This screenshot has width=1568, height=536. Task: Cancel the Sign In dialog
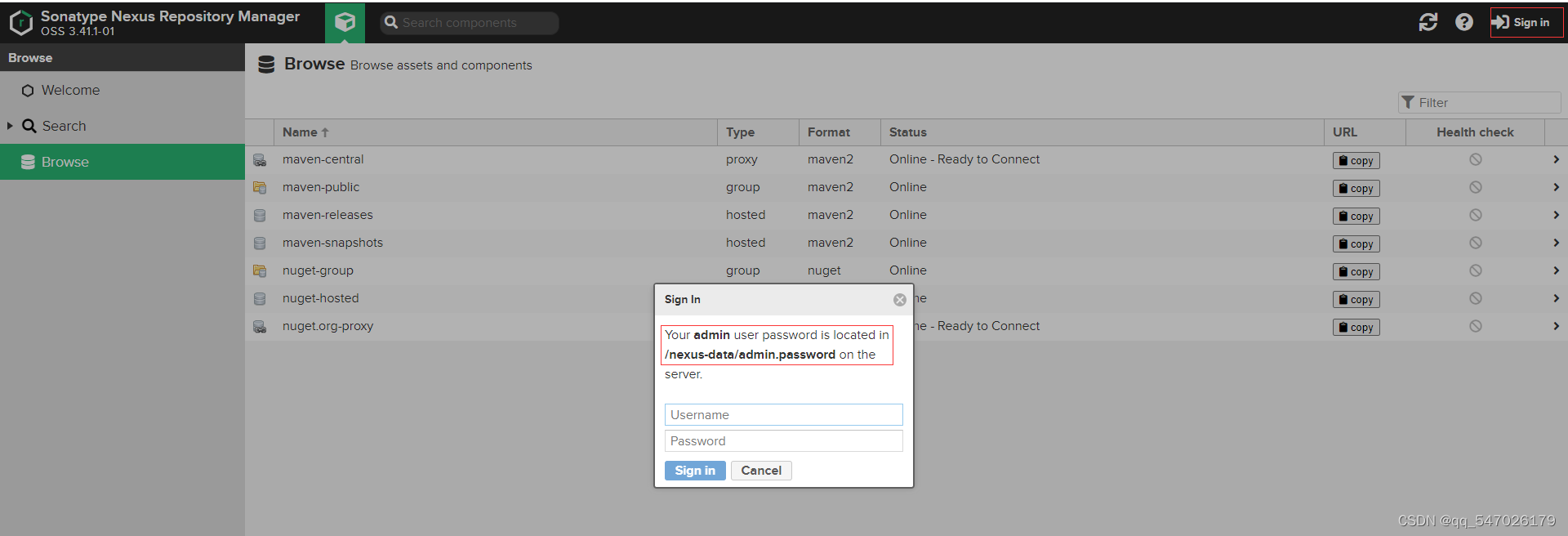coord(761,471)
